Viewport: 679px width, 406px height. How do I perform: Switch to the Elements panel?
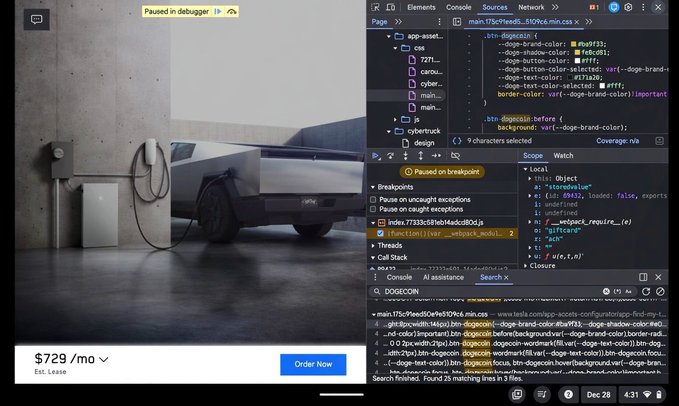pyautogui.click(x=421, y=7)
